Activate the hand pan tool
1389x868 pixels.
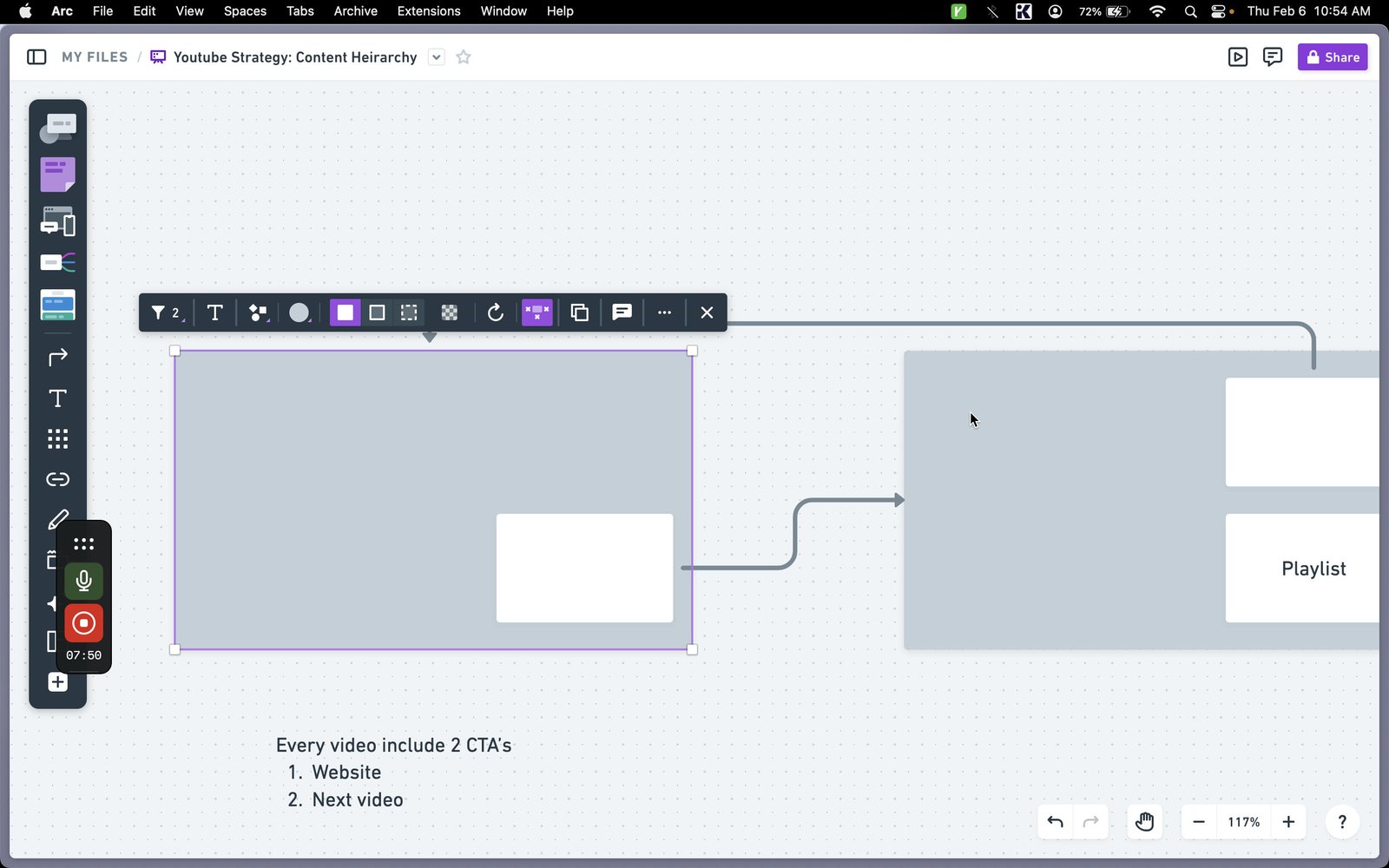pyautogui.click(x=1144, y=822)
